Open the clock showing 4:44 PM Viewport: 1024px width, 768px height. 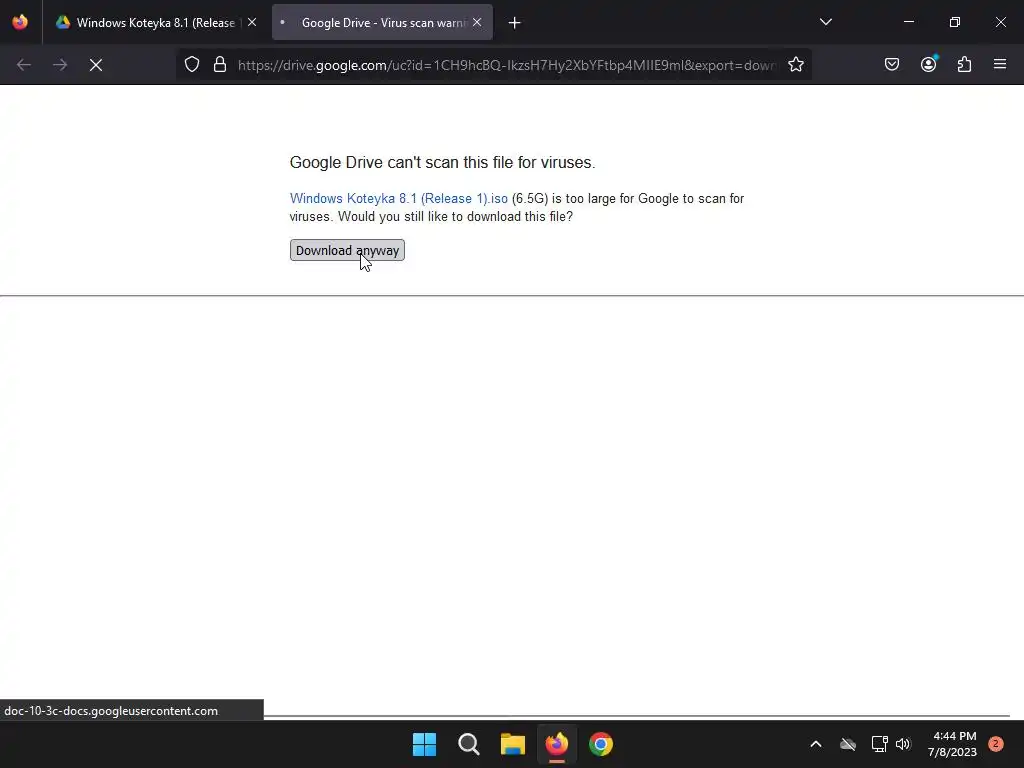(952, 744)
